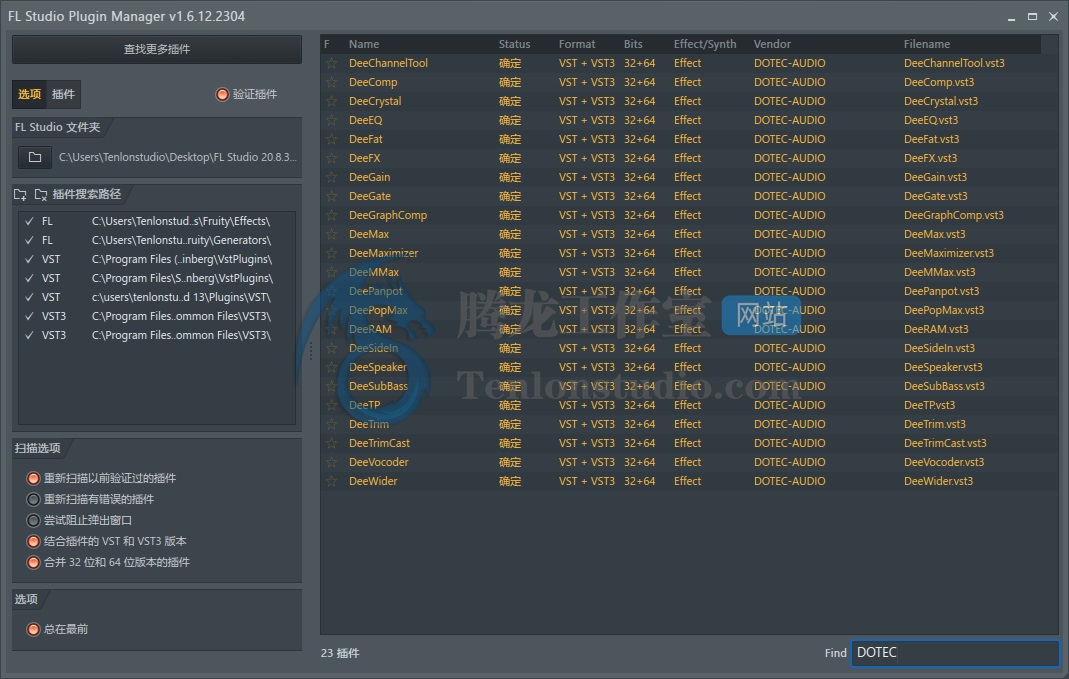The width and height of the screenshot is (1069, 679).
Task: Sort plugins by Bits column
Action: [633, 44]
